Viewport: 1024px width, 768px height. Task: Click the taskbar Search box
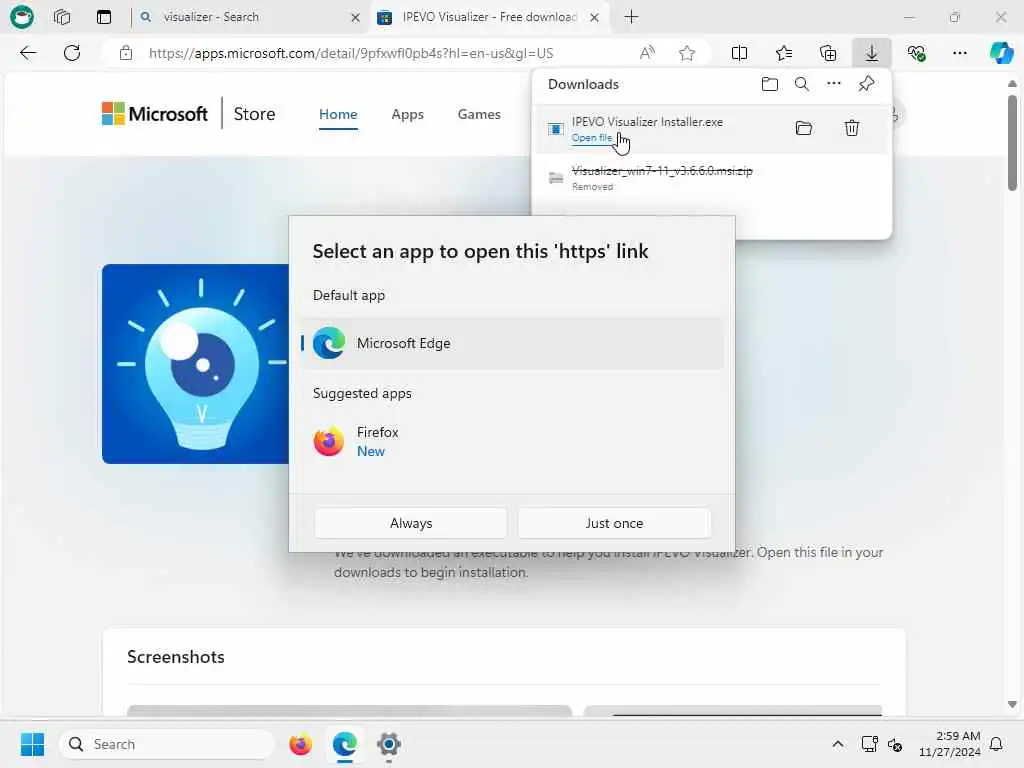167,744
